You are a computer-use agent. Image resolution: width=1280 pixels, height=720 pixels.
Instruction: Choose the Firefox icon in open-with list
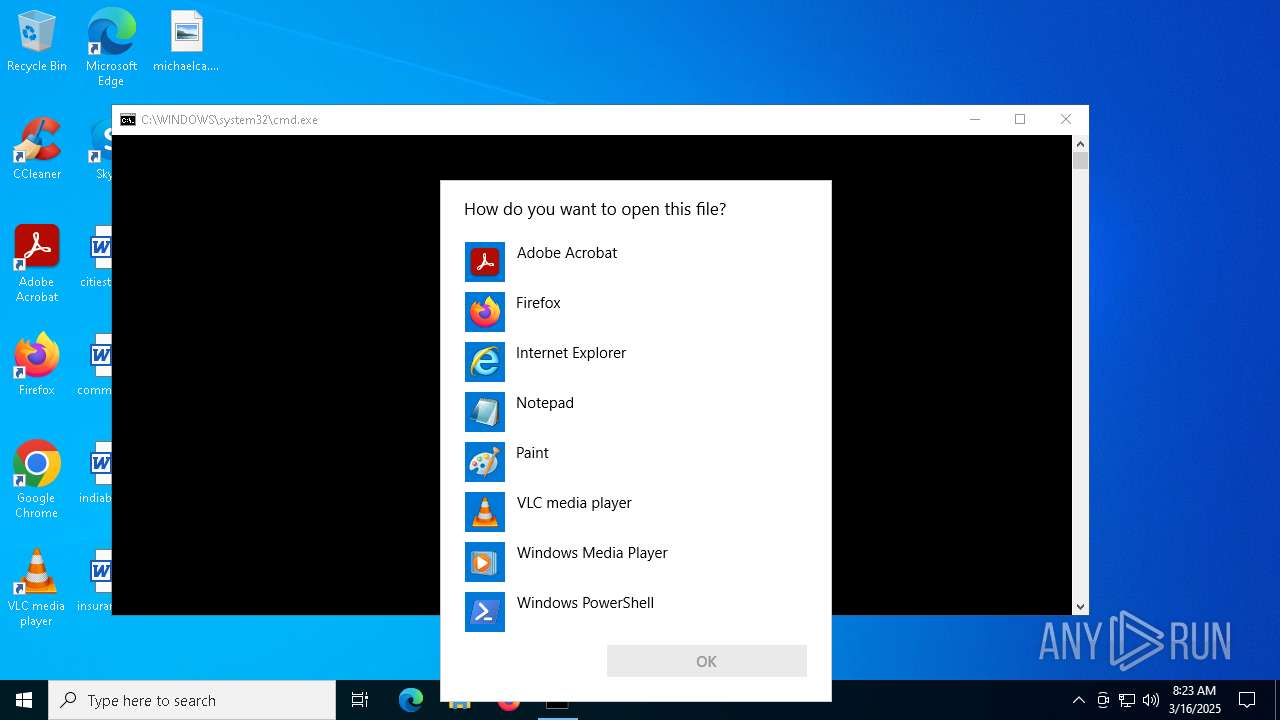[485, 312]
